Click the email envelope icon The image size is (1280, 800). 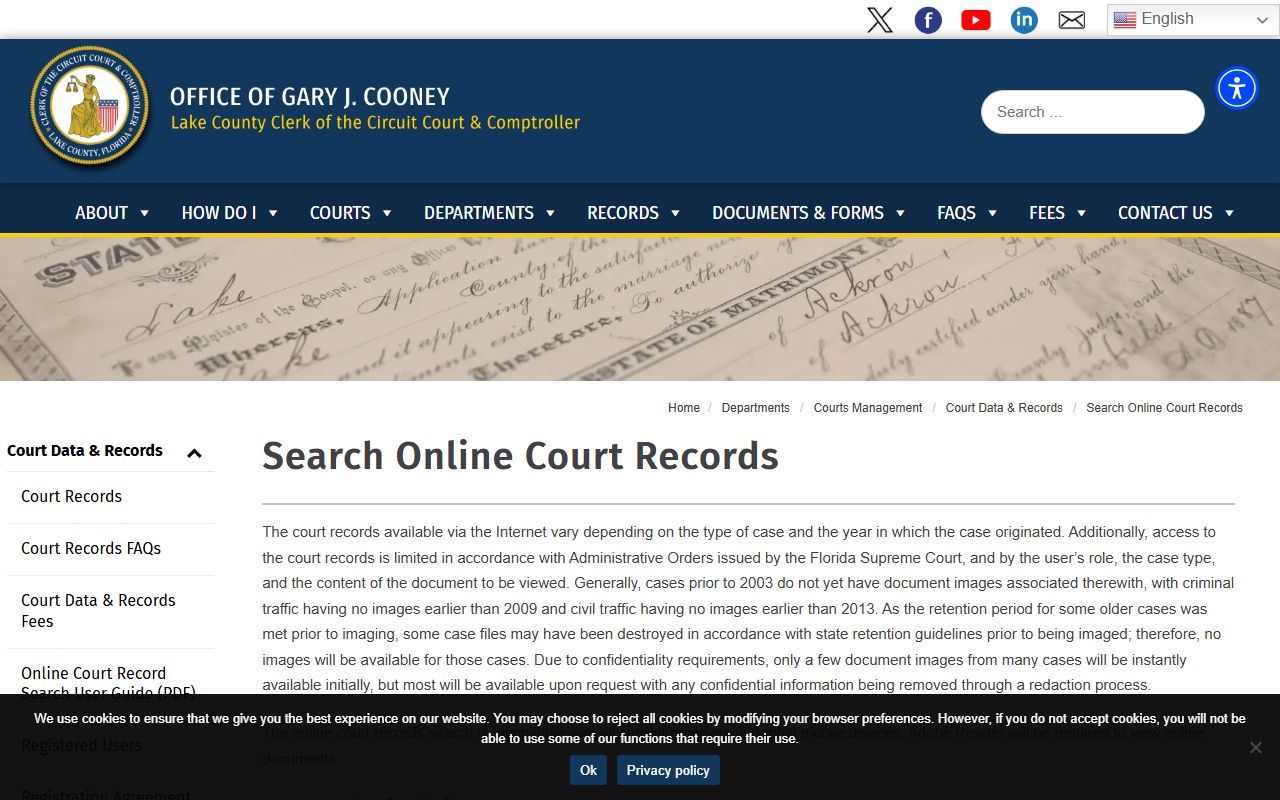(x=1072, y=20)
